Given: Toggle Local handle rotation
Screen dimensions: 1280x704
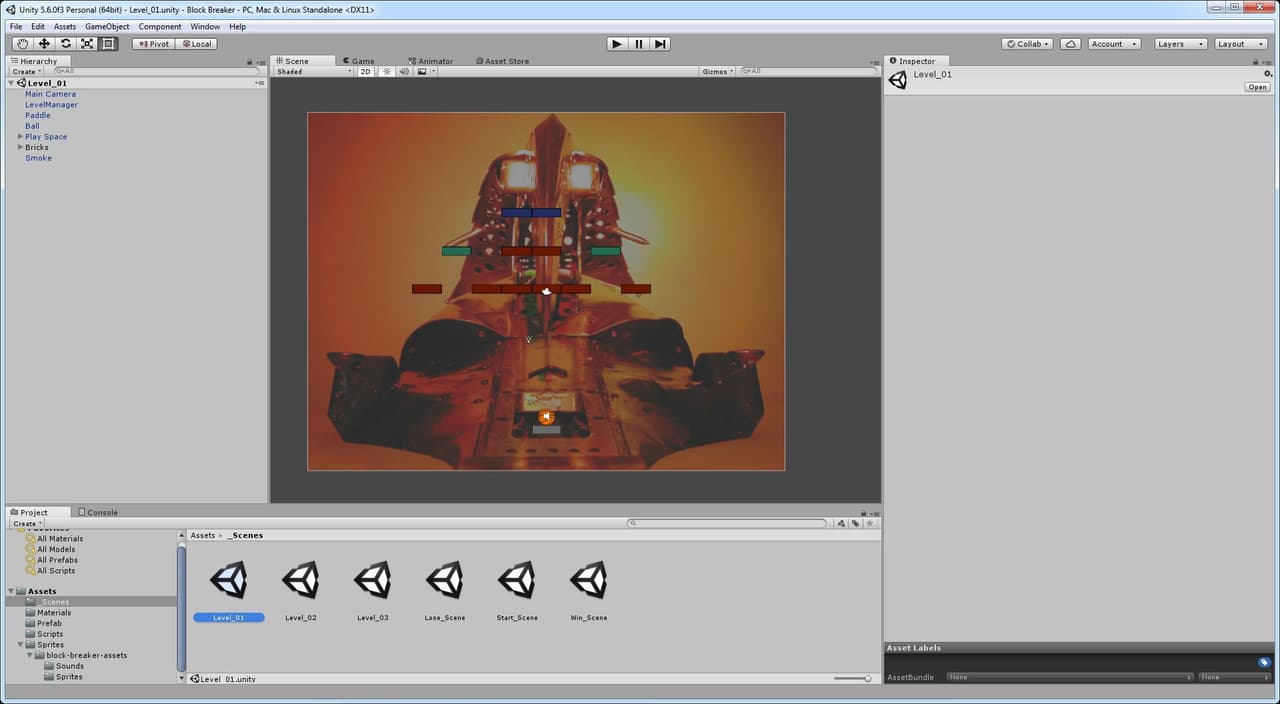Looking at the screenshot, I should [196, 44].
